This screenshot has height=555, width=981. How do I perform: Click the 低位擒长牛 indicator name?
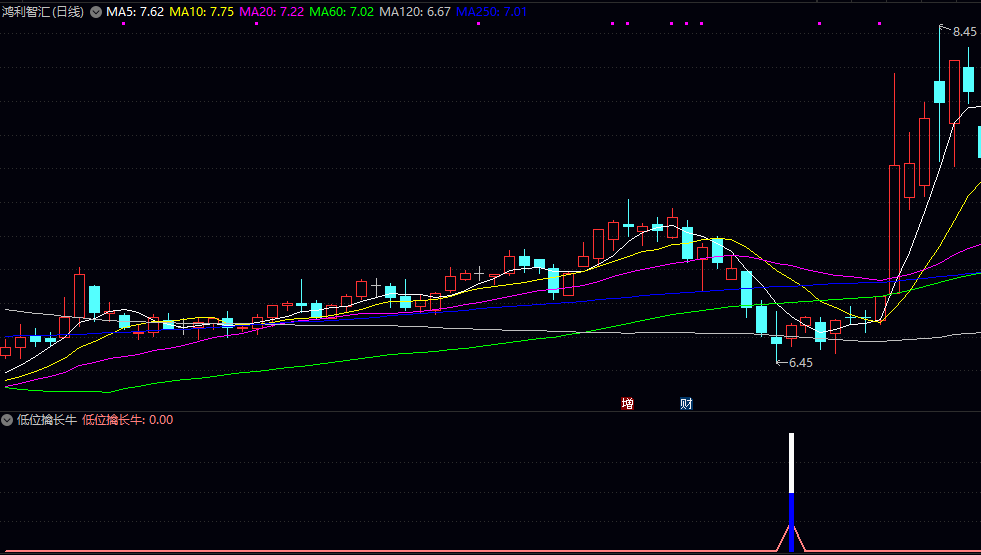(46, 420)
